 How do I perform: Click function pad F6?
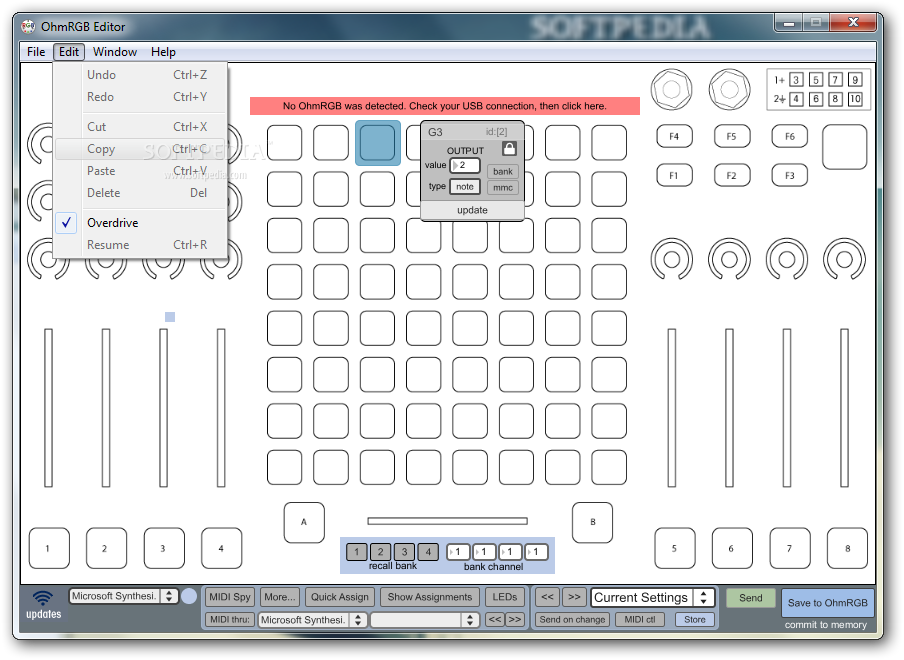[x=789, y=137]
